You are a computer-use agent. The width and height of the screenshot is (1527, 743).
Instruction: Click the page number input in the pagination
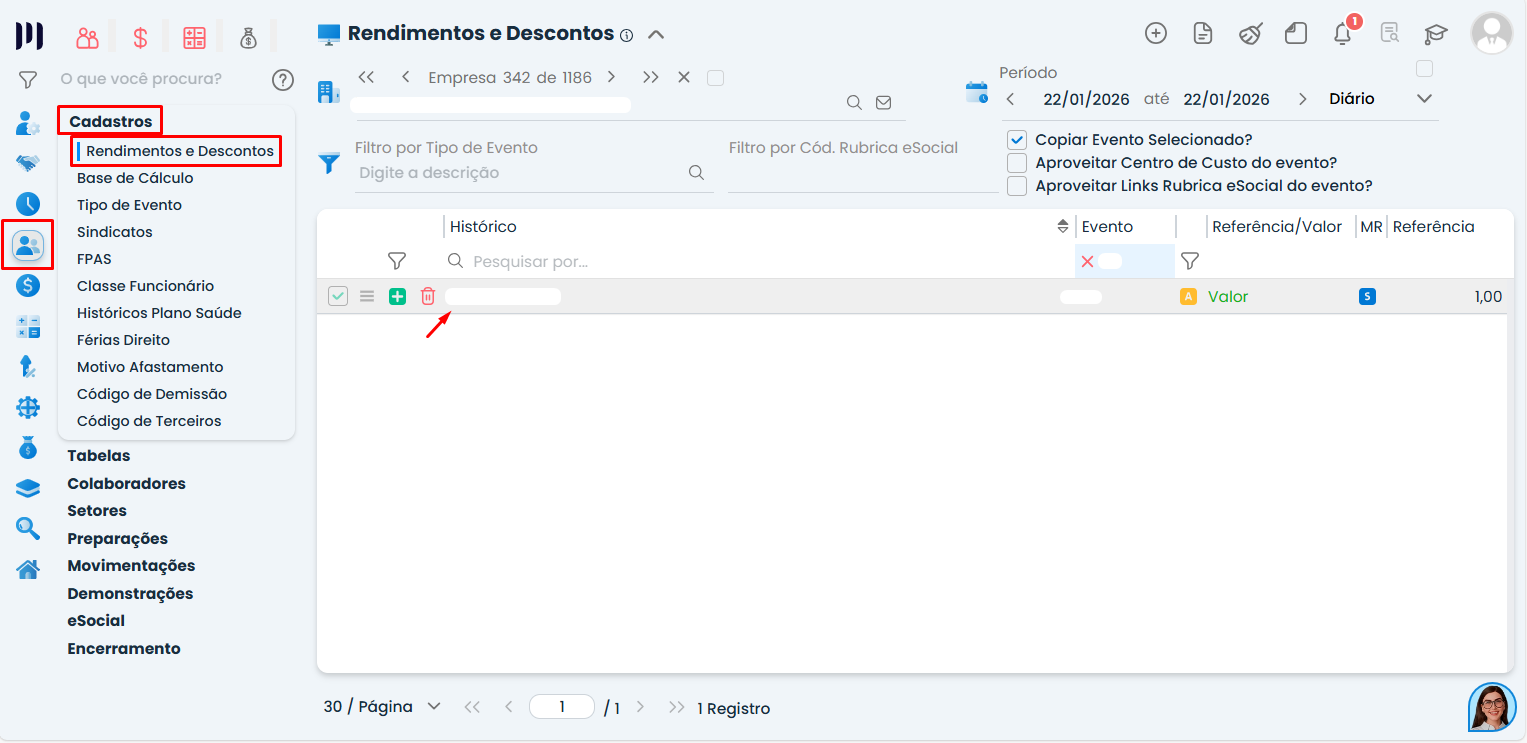click(x=562, y=707)
